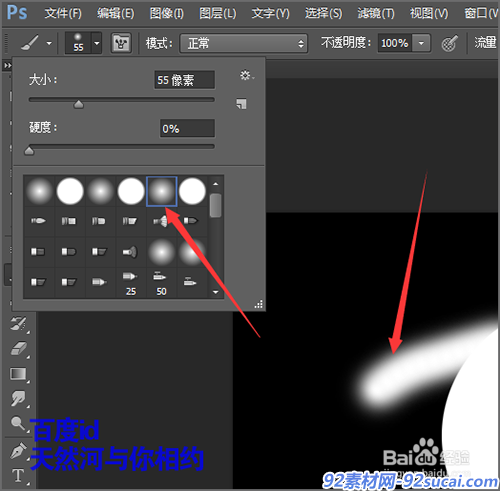Viewport: 500px width, 491px height.
Task: Toggle pressure for opacity icon
Action: tap(449, 43)
